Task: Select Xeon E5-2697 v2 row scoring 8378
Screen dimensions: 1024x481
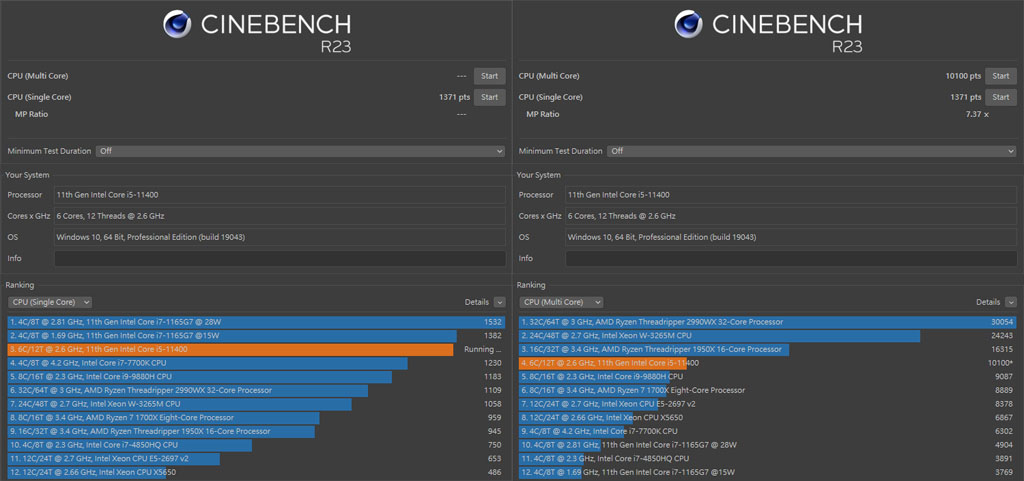Action: coord(767,404)
